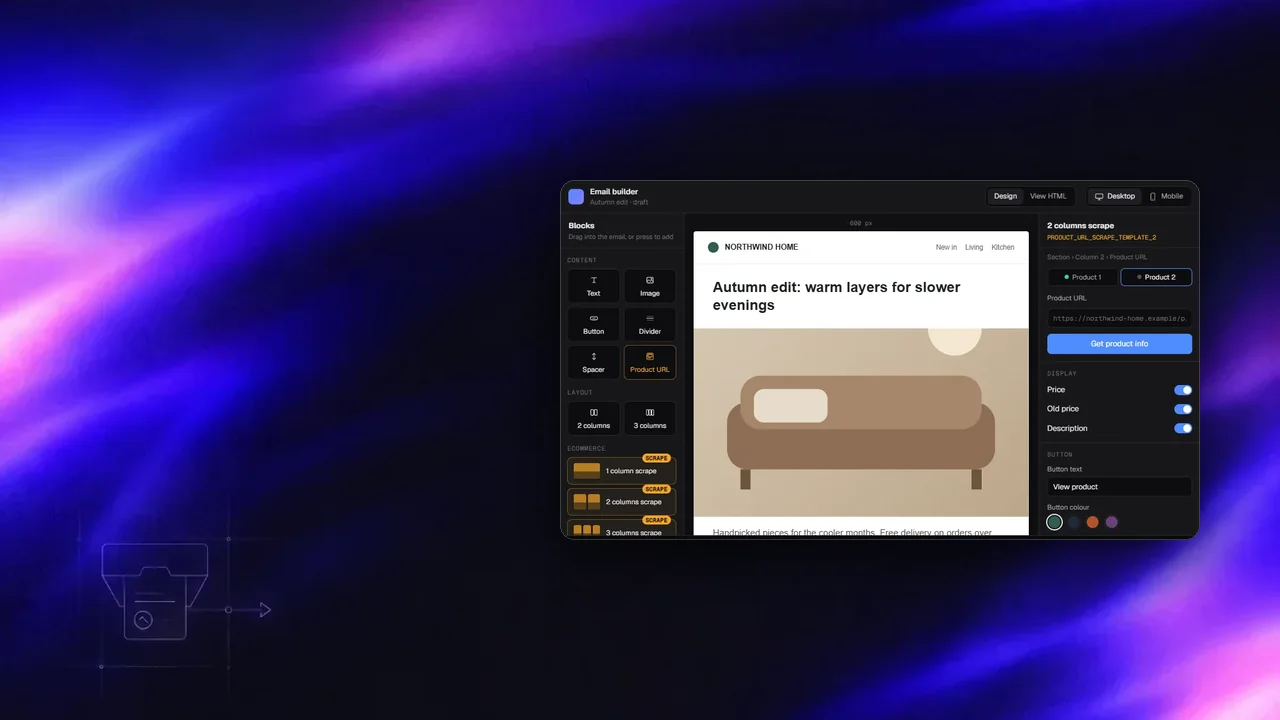Add a Spacer block
Screen dimensions: 1280x720
click(594, 362)
